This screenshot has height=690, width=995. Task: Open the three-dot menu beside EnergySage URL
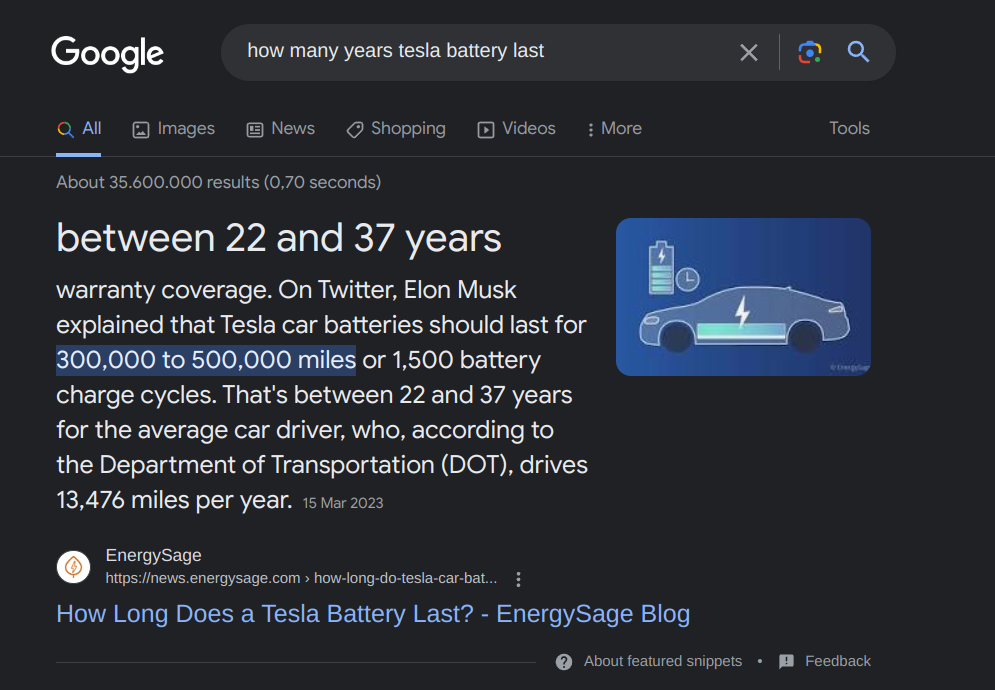(518, 579)
